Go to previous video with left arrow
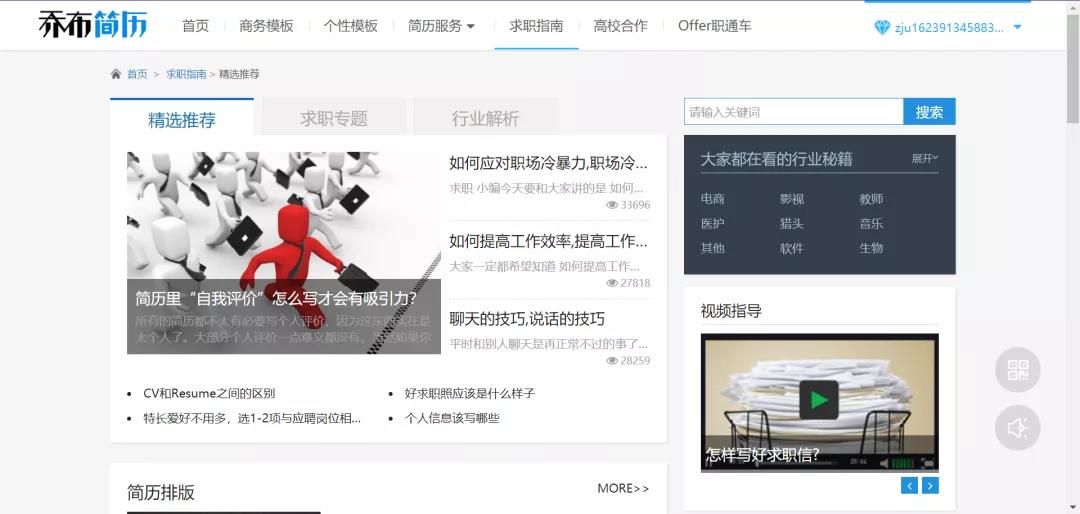This screenshot has height=514, width=1080. tap(909, 486)
